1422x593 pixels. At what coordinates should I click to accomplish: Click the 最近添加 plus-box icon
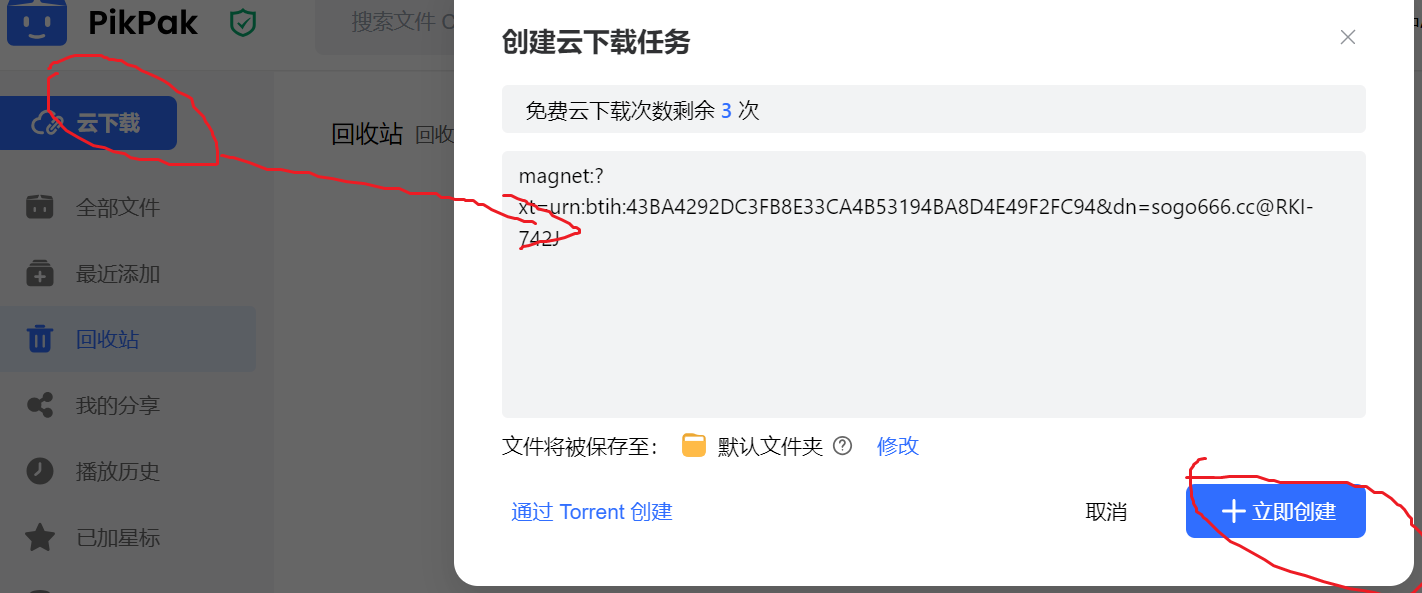[x=40, y=274]
